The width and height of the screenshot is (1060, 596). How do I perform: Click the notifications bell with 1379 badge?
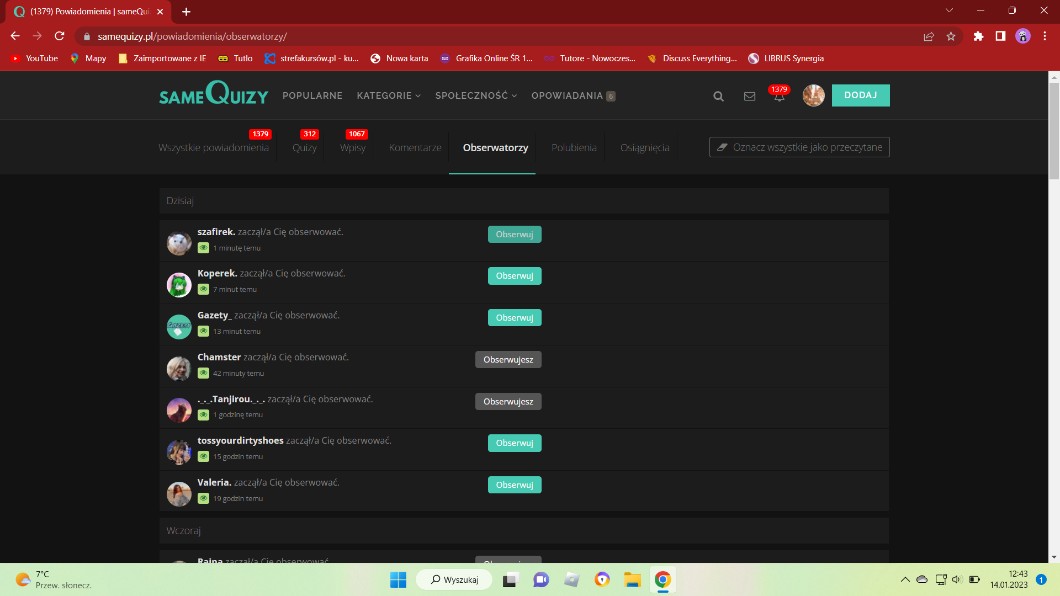(x=779, y=96)
